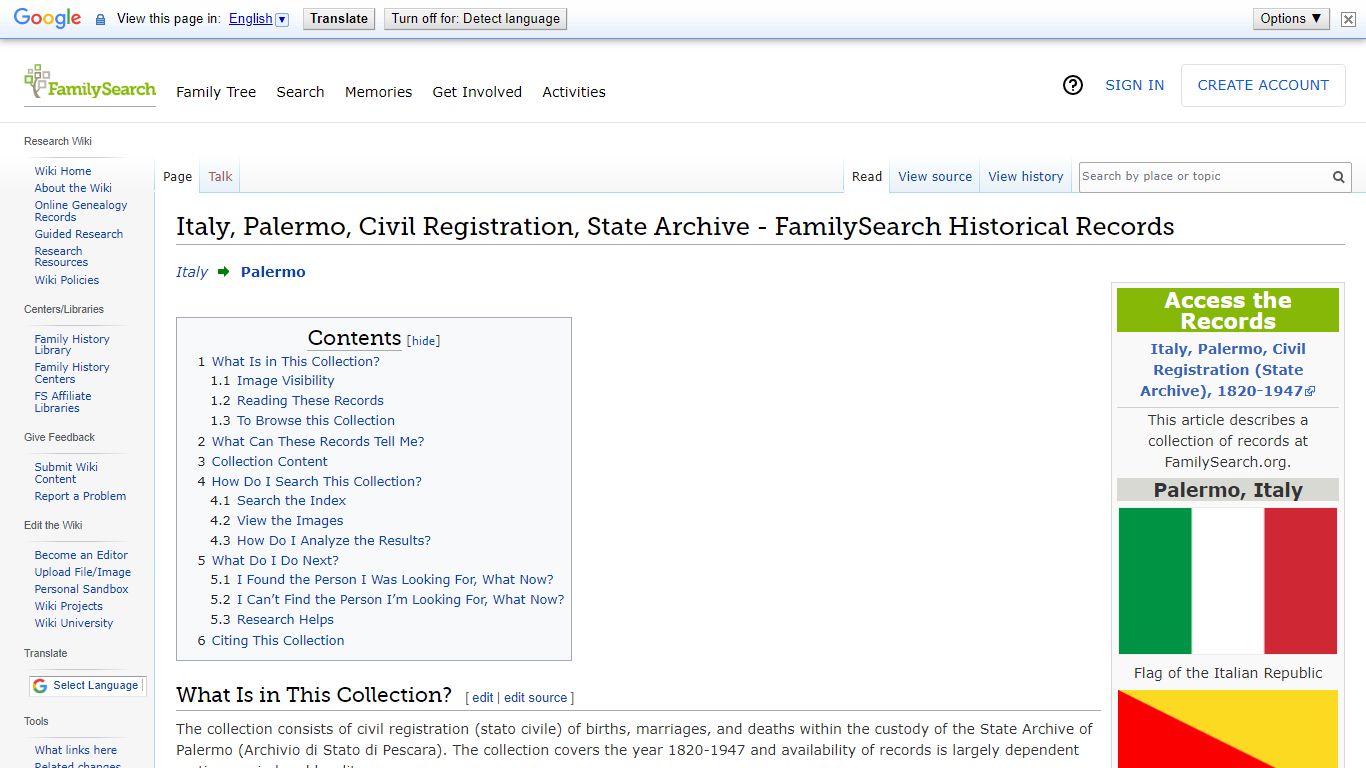
Task: Open the Options dropdown in translate bar
Action: point(1291,19)
